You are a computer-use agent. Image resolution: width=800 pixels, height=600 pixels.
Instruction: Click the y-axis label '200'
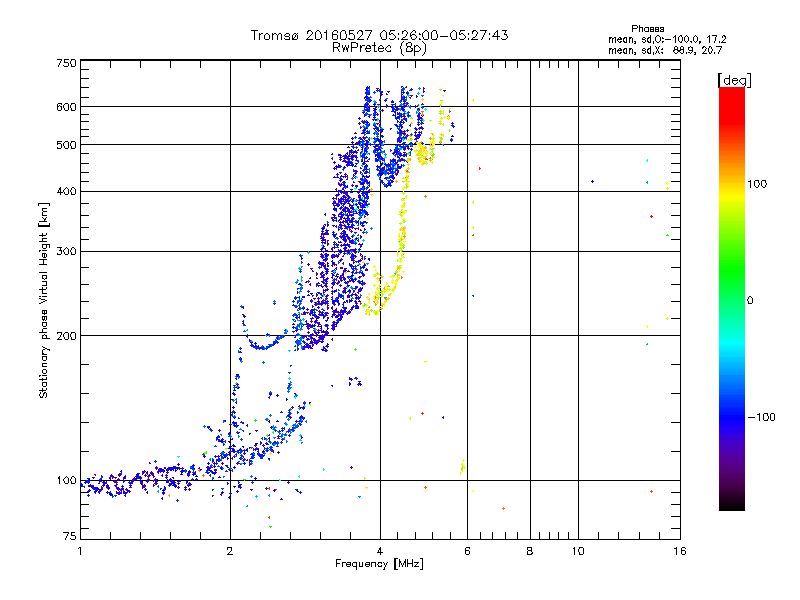66,336
